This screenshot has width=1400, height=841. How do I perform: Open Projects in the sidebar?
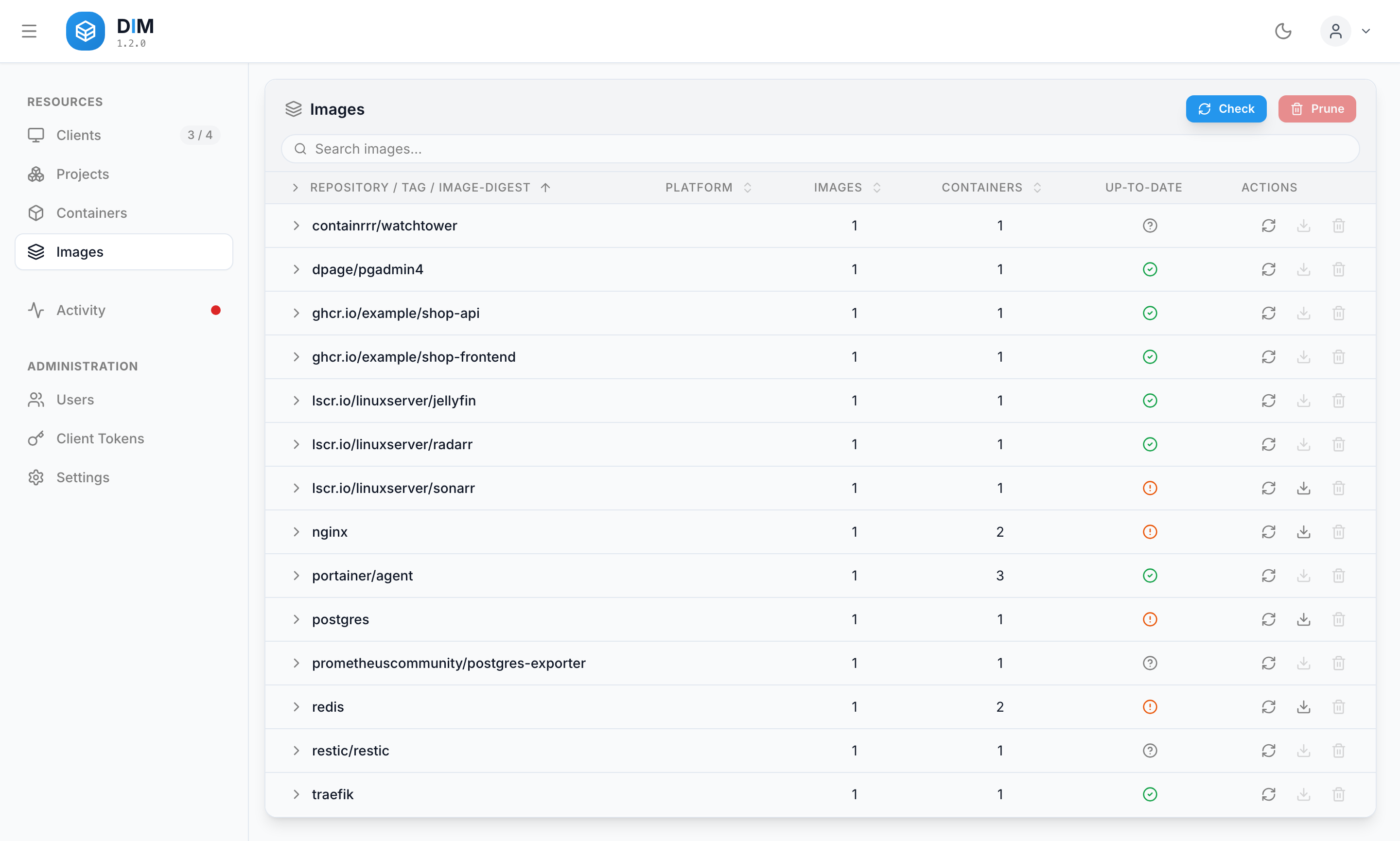(123, 174)
